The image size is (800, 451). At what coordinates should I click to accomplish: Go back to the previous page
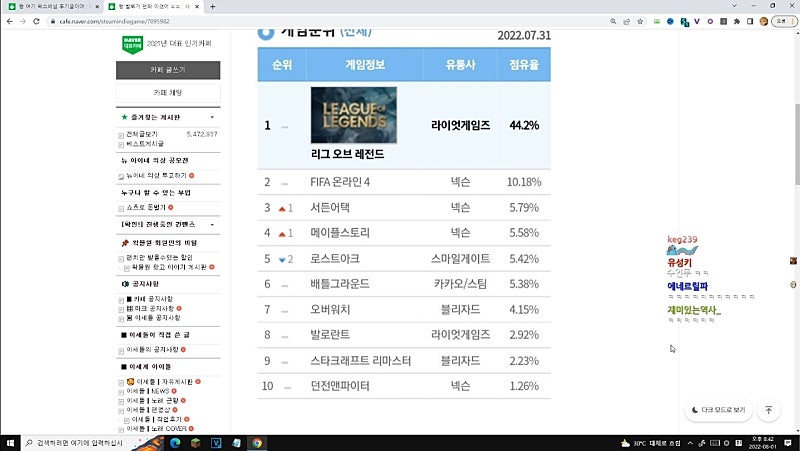(10, 21)
